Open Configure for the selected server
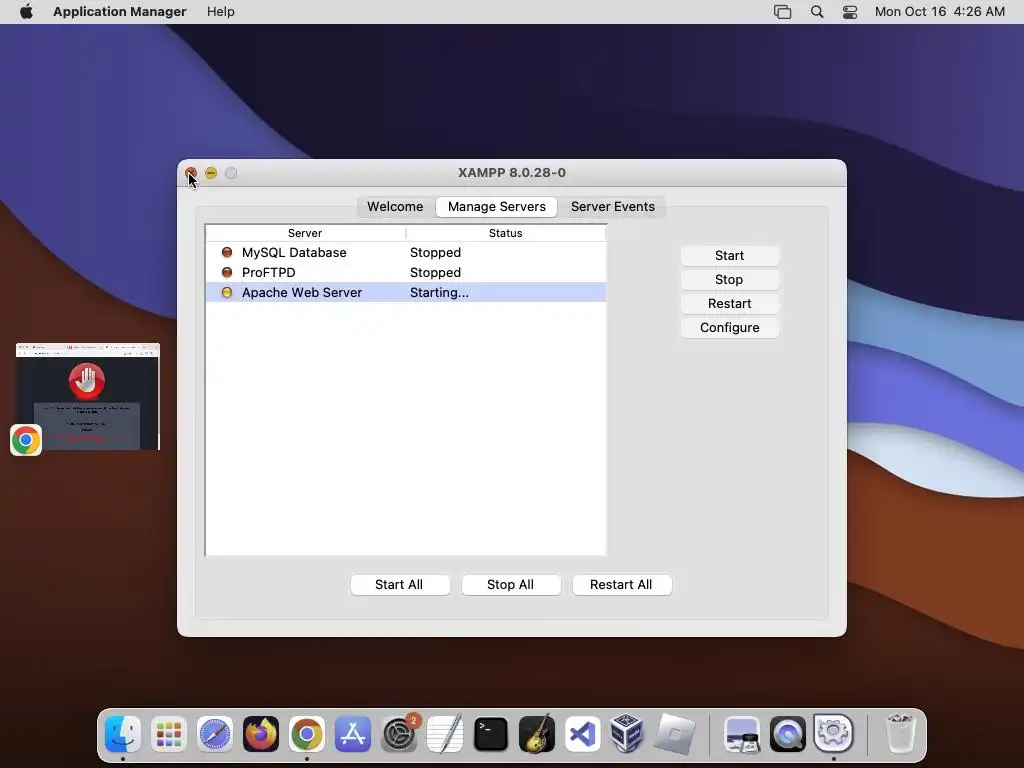This screenshot has height=768, width=1024. coord(729,328)
